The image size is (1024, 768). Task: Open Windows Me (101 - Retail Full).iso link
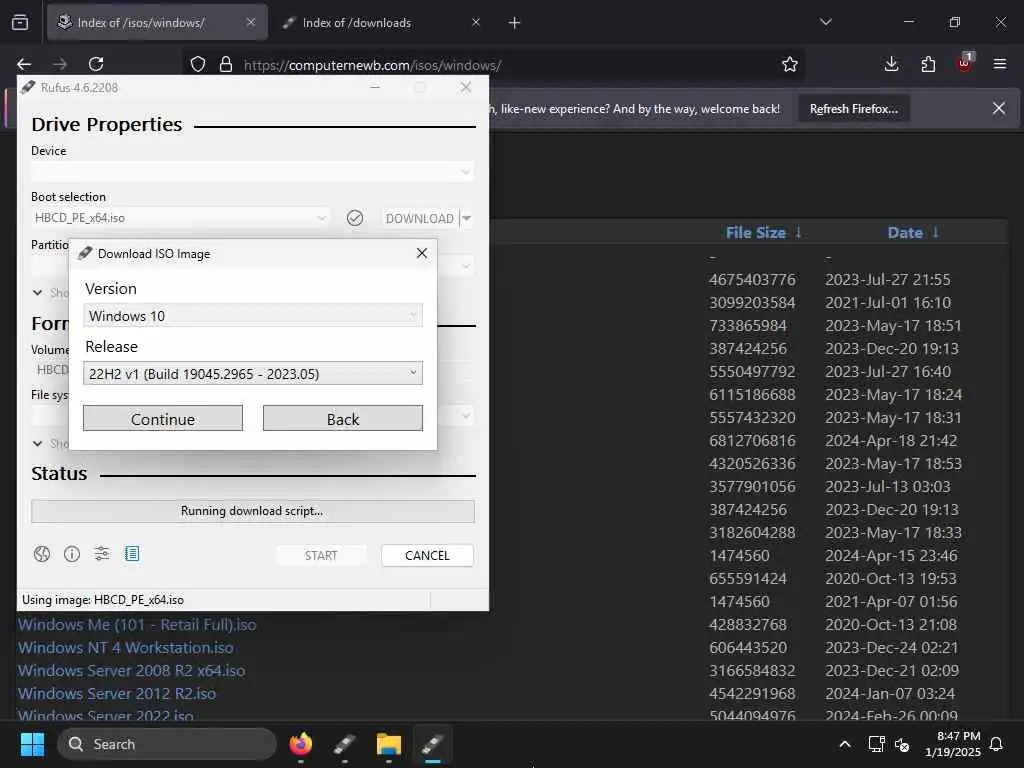click(137, 625)
